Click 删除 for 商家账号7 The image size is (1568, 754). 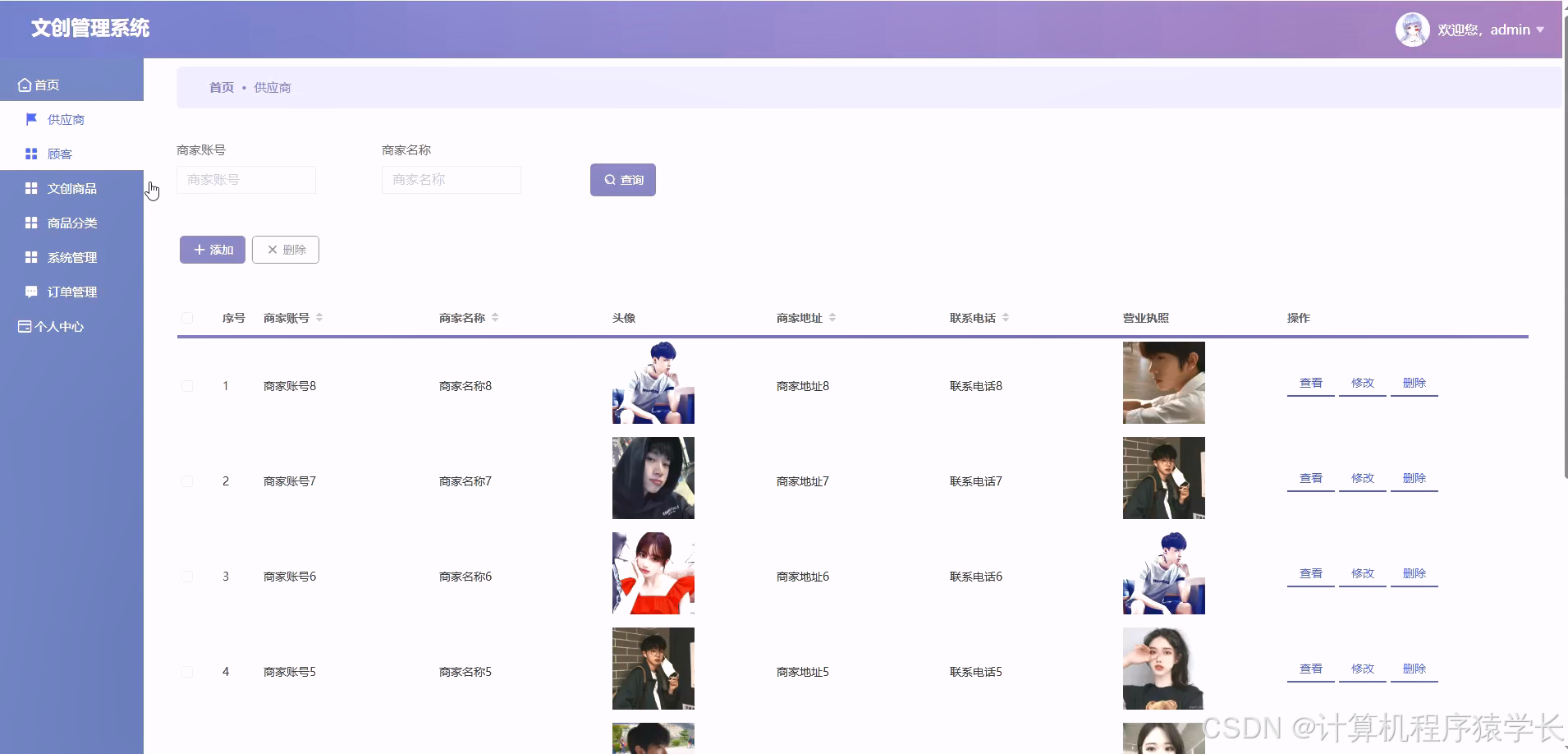[1414, 479]
